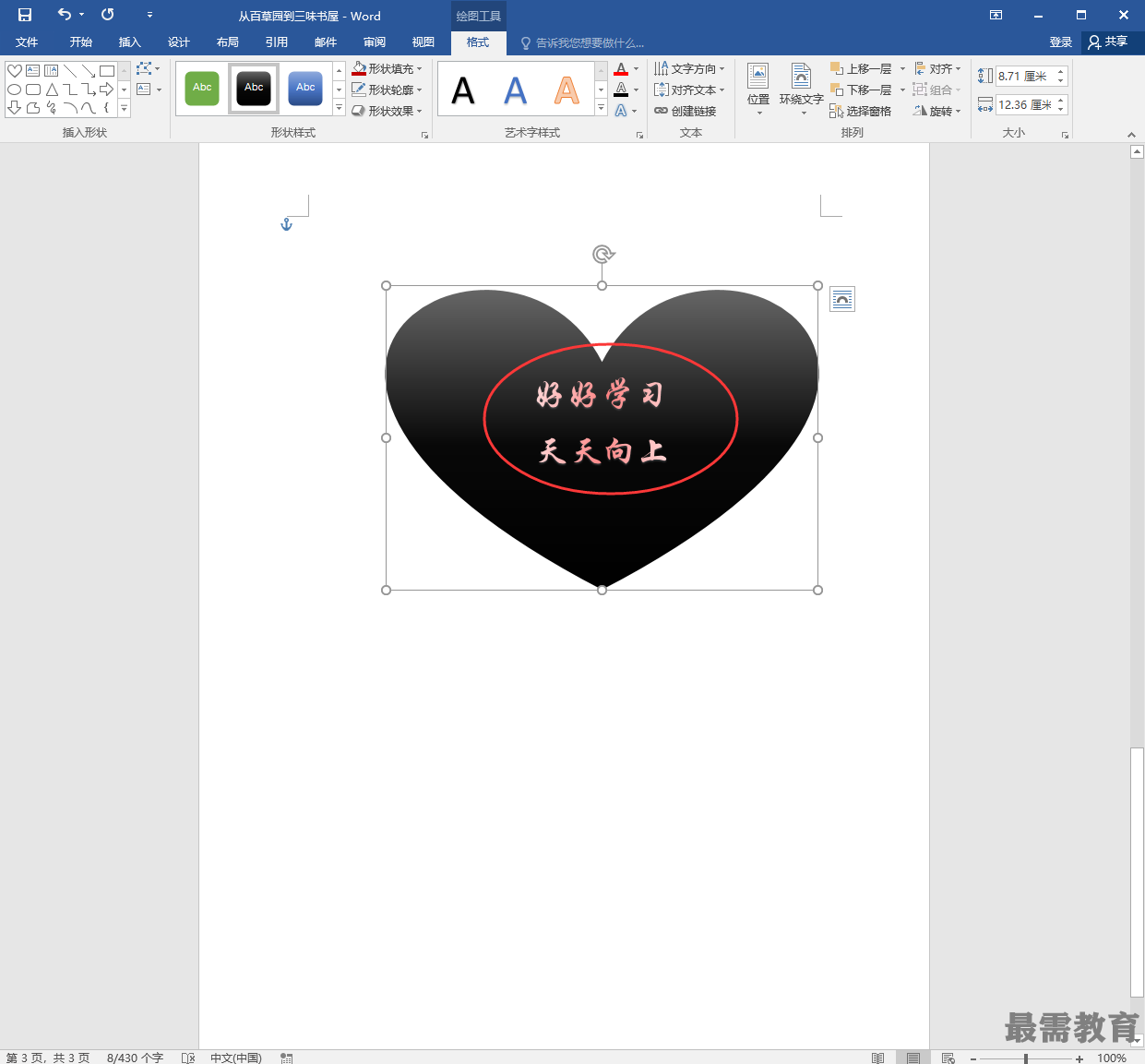Click the object anchor icon in the margin
The width and height of the screenshot is (1145, 1064).
coord(286,224)
